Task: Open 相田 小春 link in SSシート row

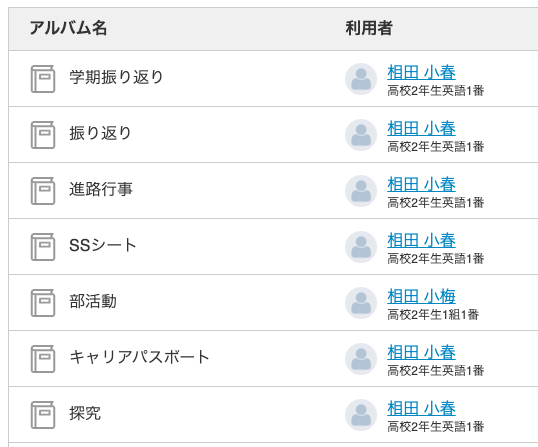Action: (421, 240)
